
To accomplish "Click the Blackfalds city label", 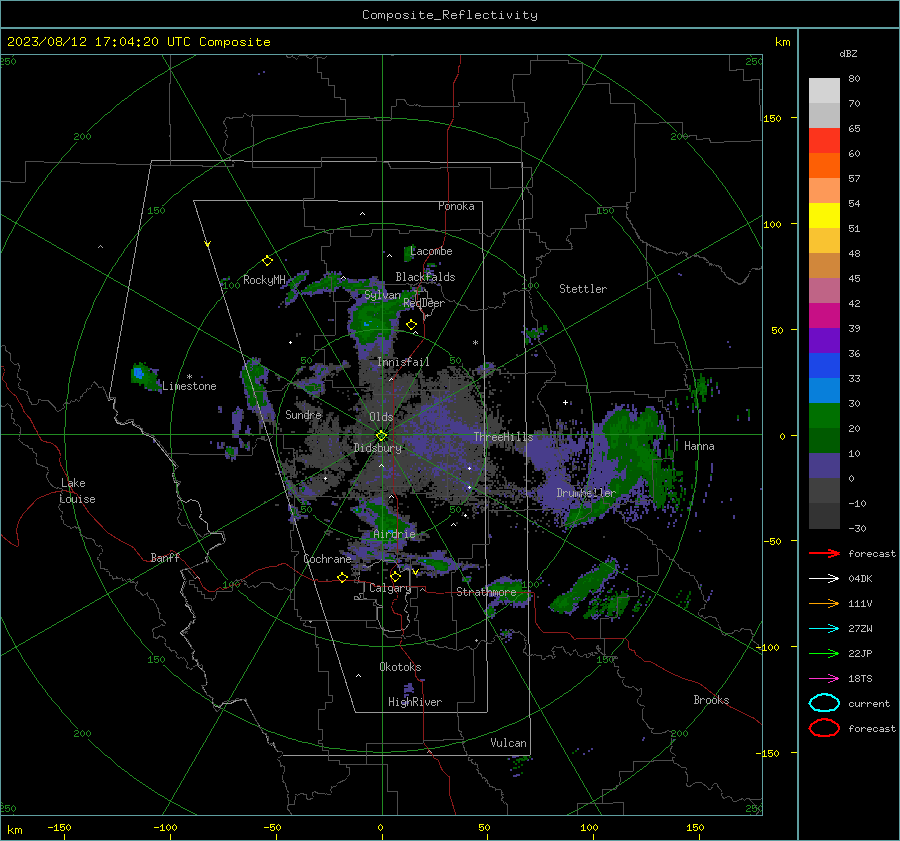I will [425, 277].
